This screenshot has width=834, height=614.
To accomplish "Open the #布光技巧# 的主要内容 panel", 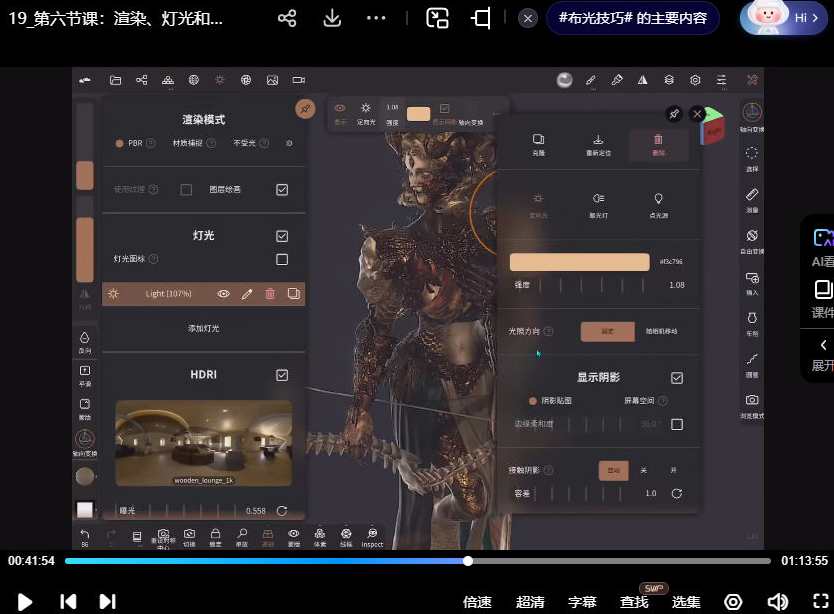I will [632, 18].
